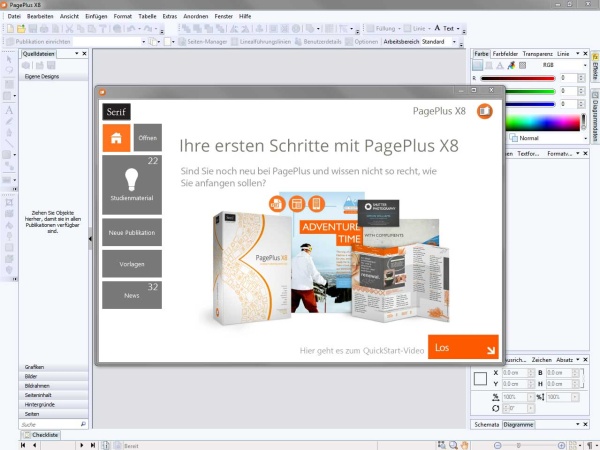Expand the Bildrahmen section
The image size is (600, 450).
[53, 386]
